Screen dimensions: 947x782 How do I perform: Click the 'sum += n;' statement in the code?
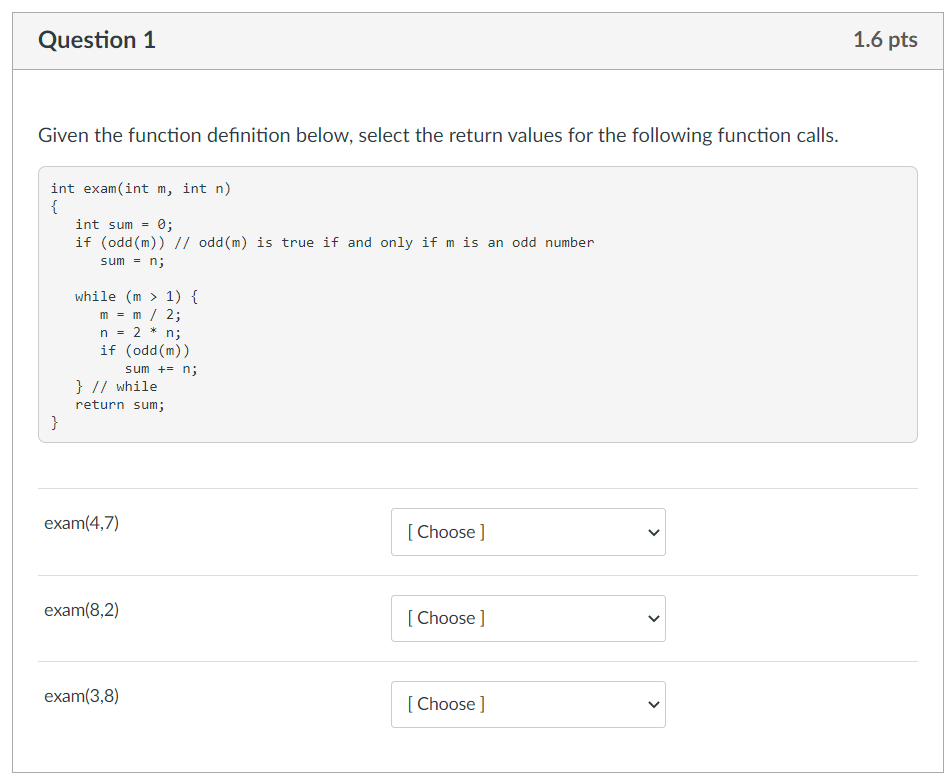(162, 368)
